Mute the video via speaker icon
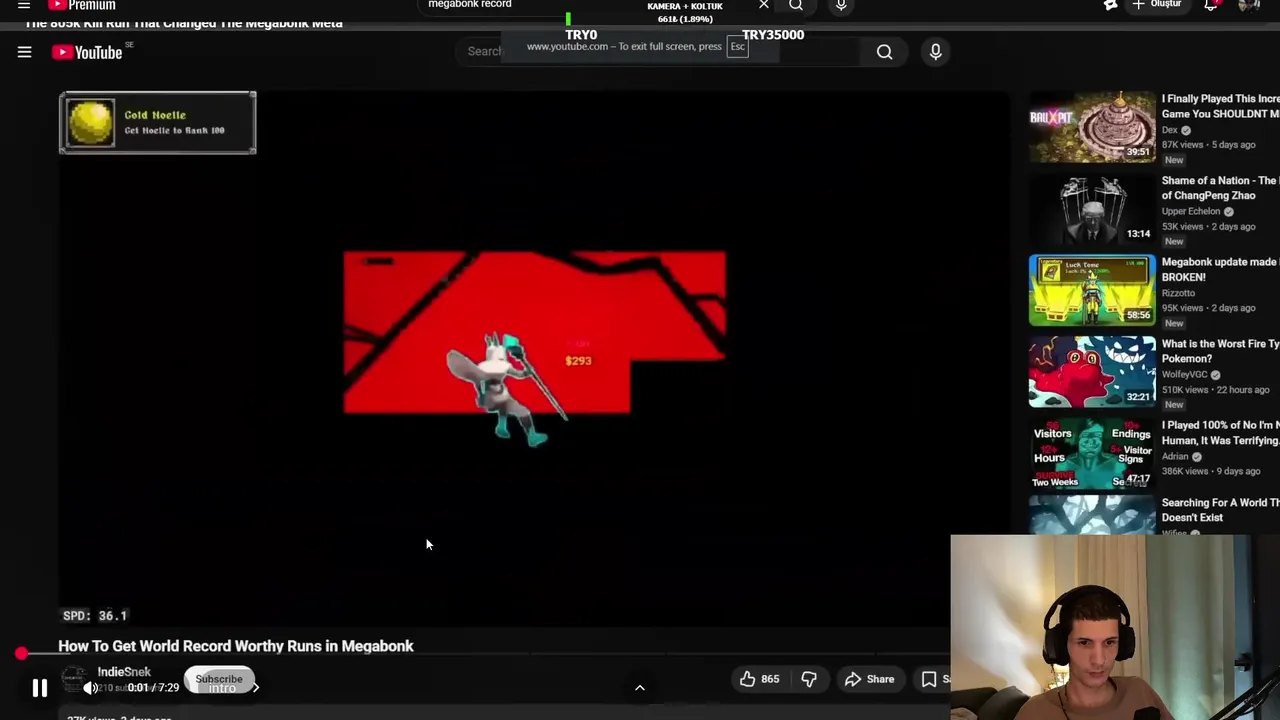1280x720 pixels. pyautogui.click(x=90, y=688)
